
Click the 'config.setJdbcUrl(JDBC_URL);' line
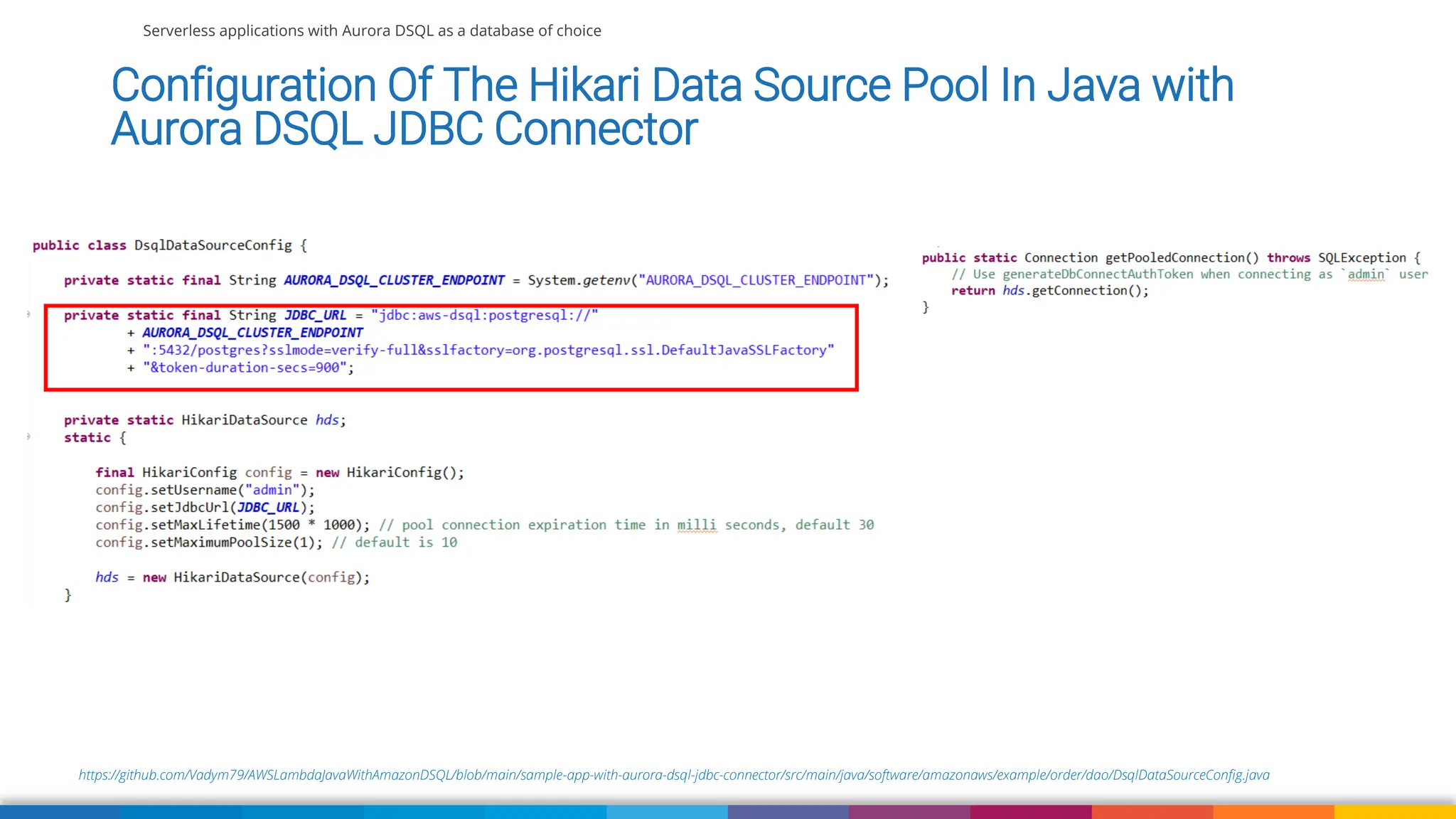click(x=205, y=508)
